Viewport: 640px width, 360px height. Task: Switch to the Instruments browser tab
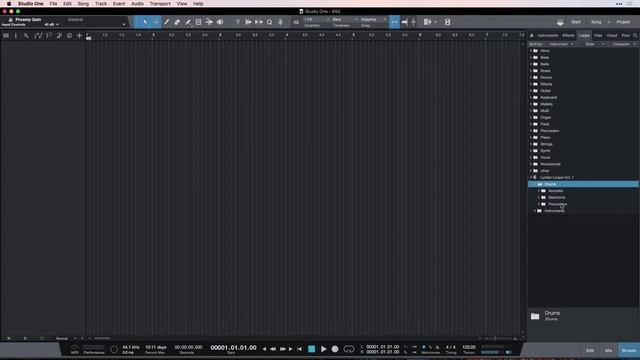click(x=547, y=36)
